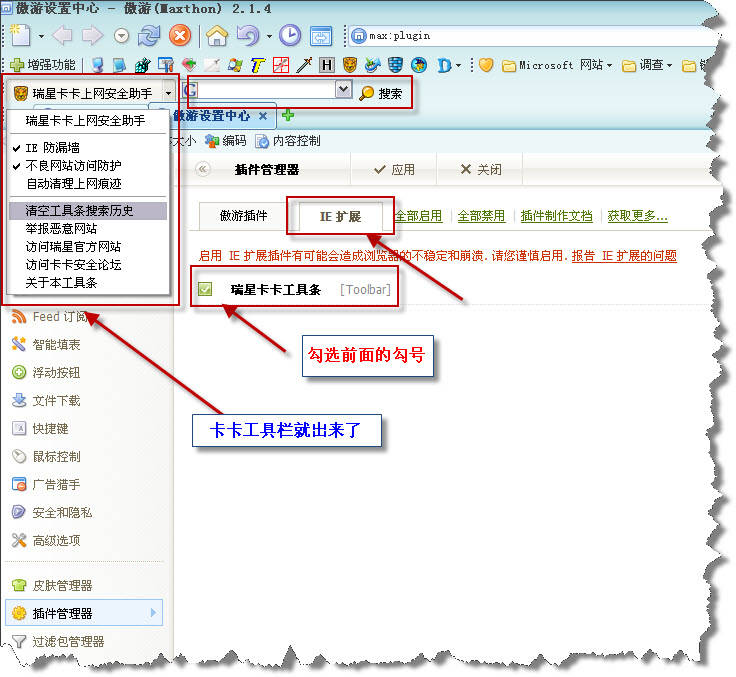This screenshot has width=736, height=677.
Task: Click the yellow T plugin icon
Action: click(x=258, y=65)
